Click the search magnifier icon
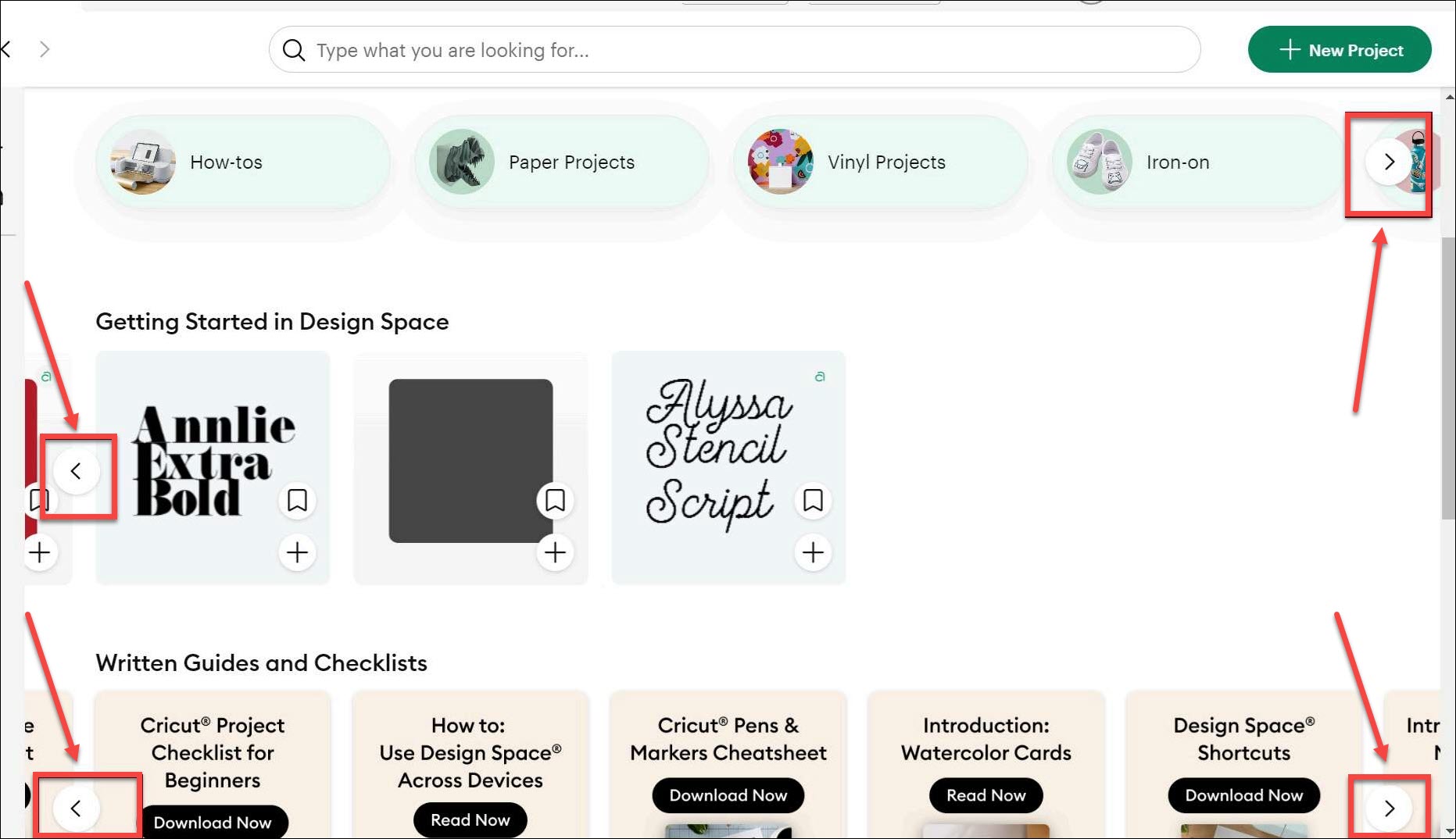Screen dimensions: 1456x839 coord(294,50)
